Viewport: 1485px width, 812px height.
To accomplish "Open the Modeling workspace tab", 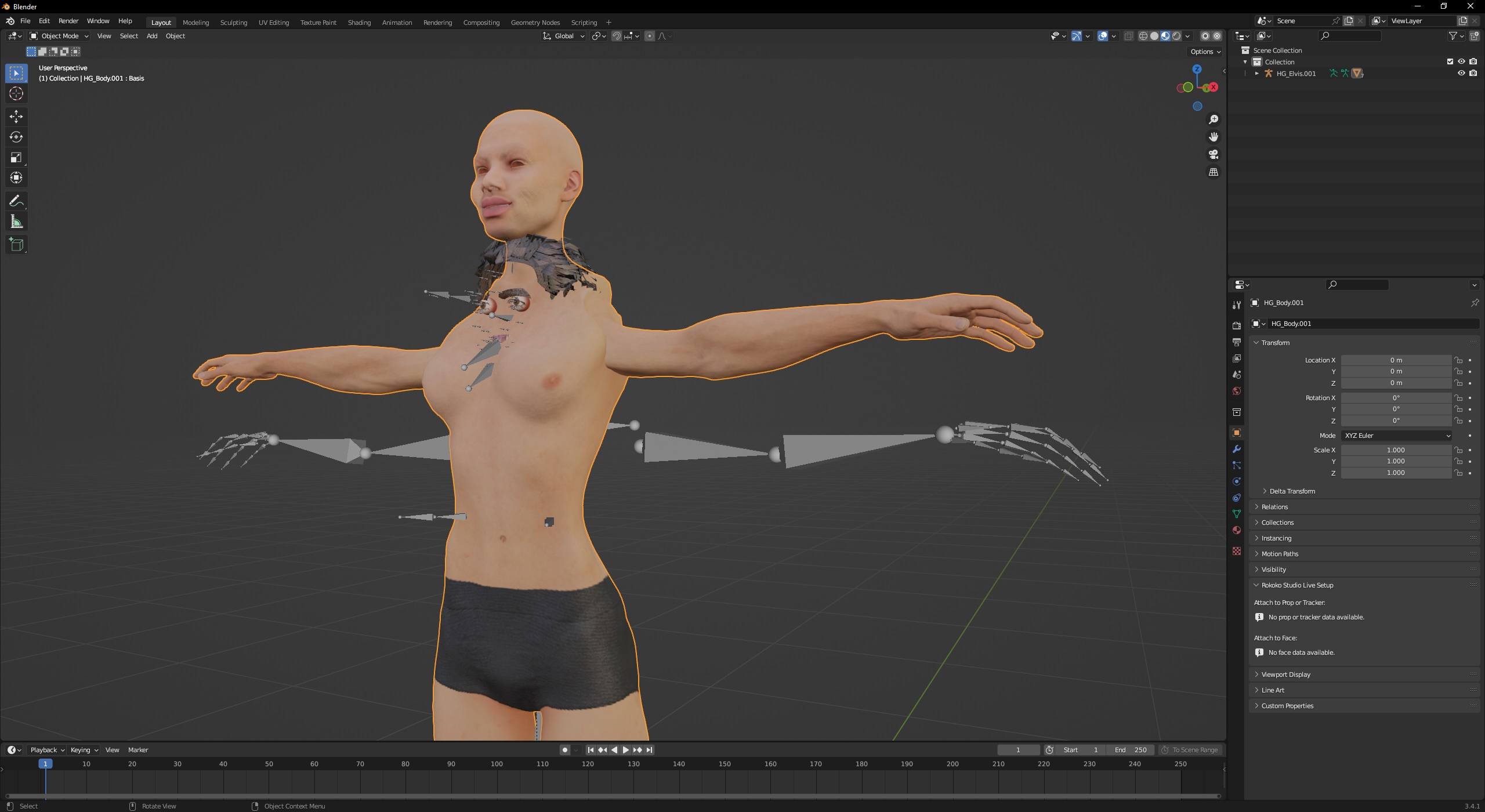I will [x=195, y=22].
